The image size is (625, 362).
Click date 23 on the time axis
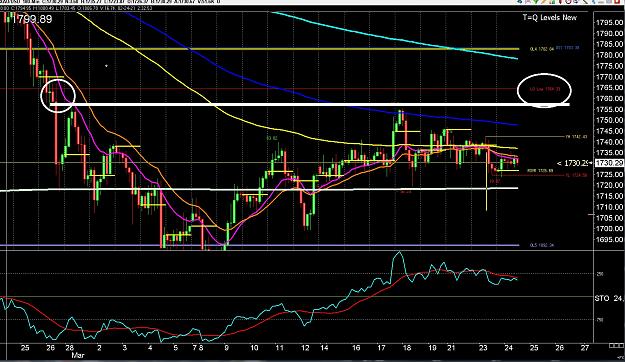click(x=483, y=348)
